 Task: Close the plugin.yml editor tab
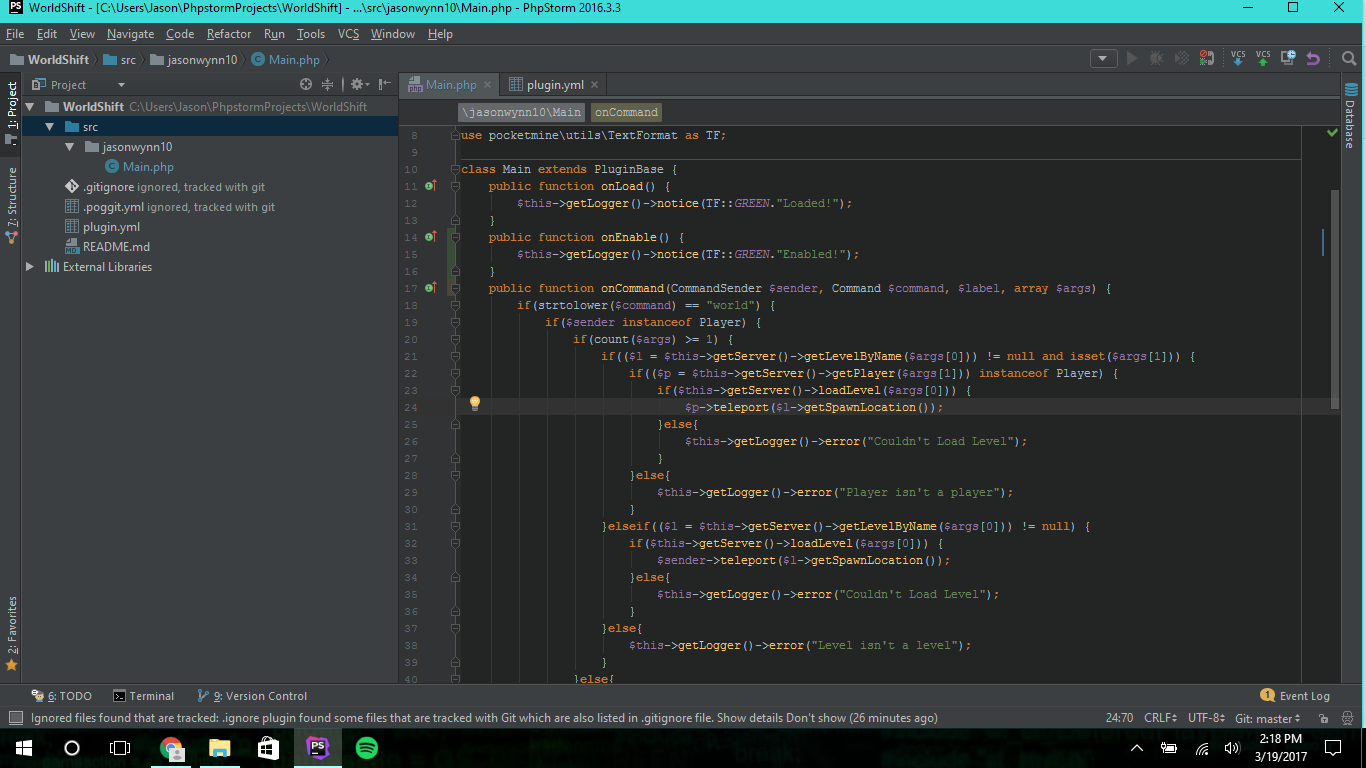pyautogui.click(x=594, y=85)
